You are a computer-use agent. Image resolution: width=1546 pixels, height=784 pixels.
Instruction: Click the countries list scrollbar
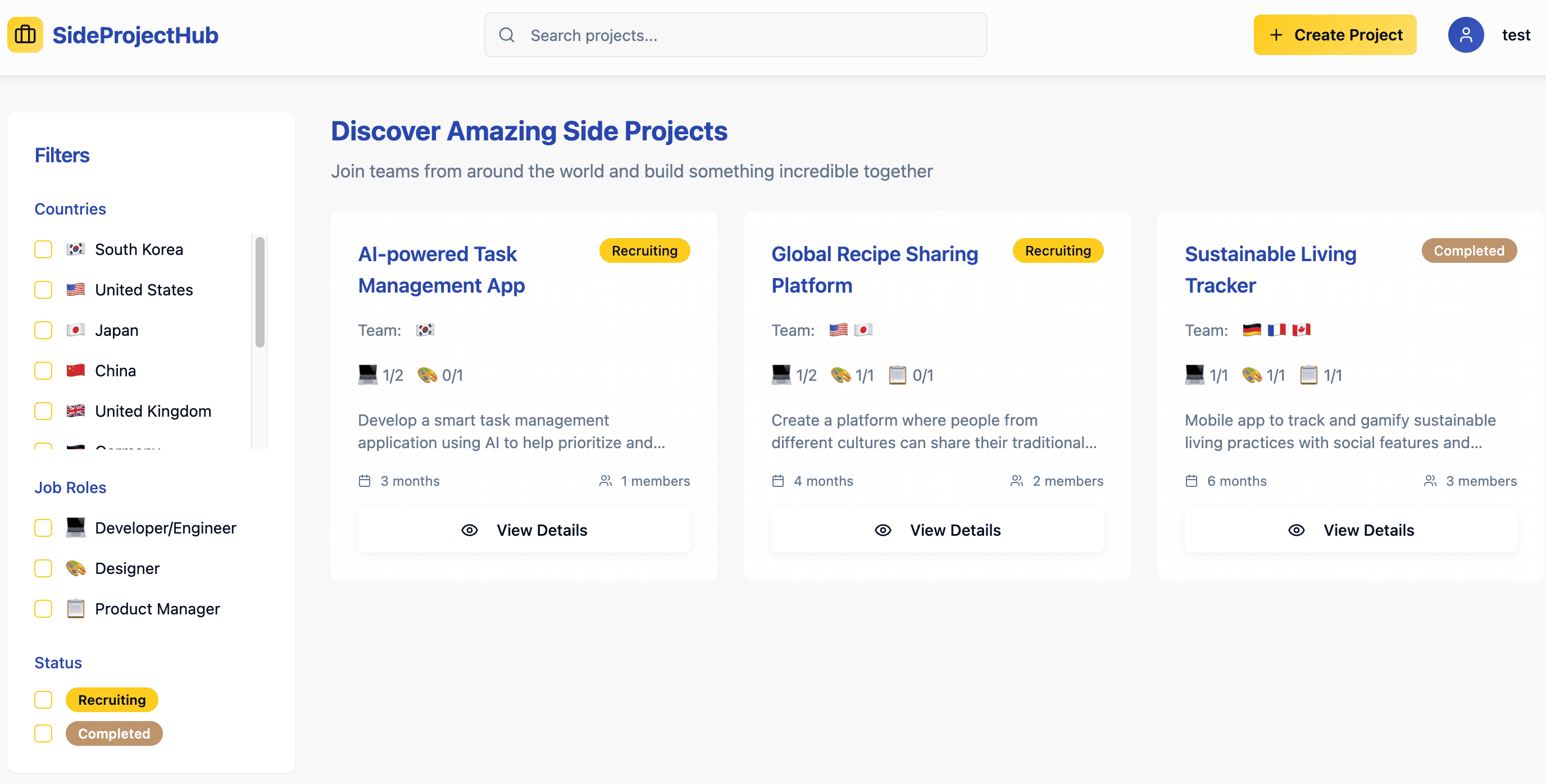click(260, 292)
